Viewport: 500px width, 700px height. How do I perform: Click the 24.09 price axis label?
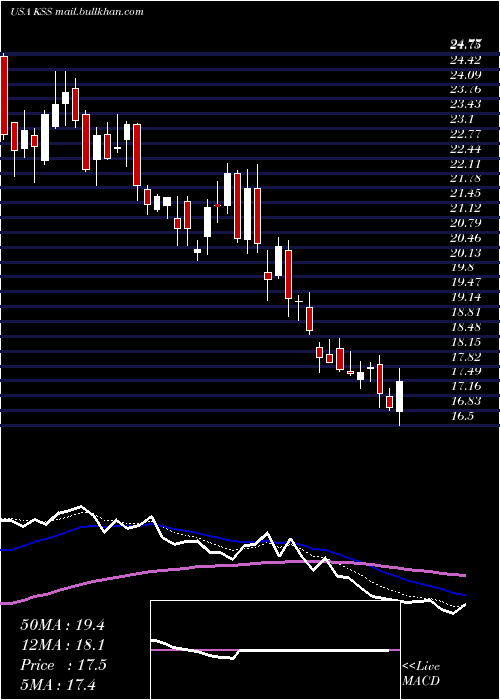(x=466, y=74)
